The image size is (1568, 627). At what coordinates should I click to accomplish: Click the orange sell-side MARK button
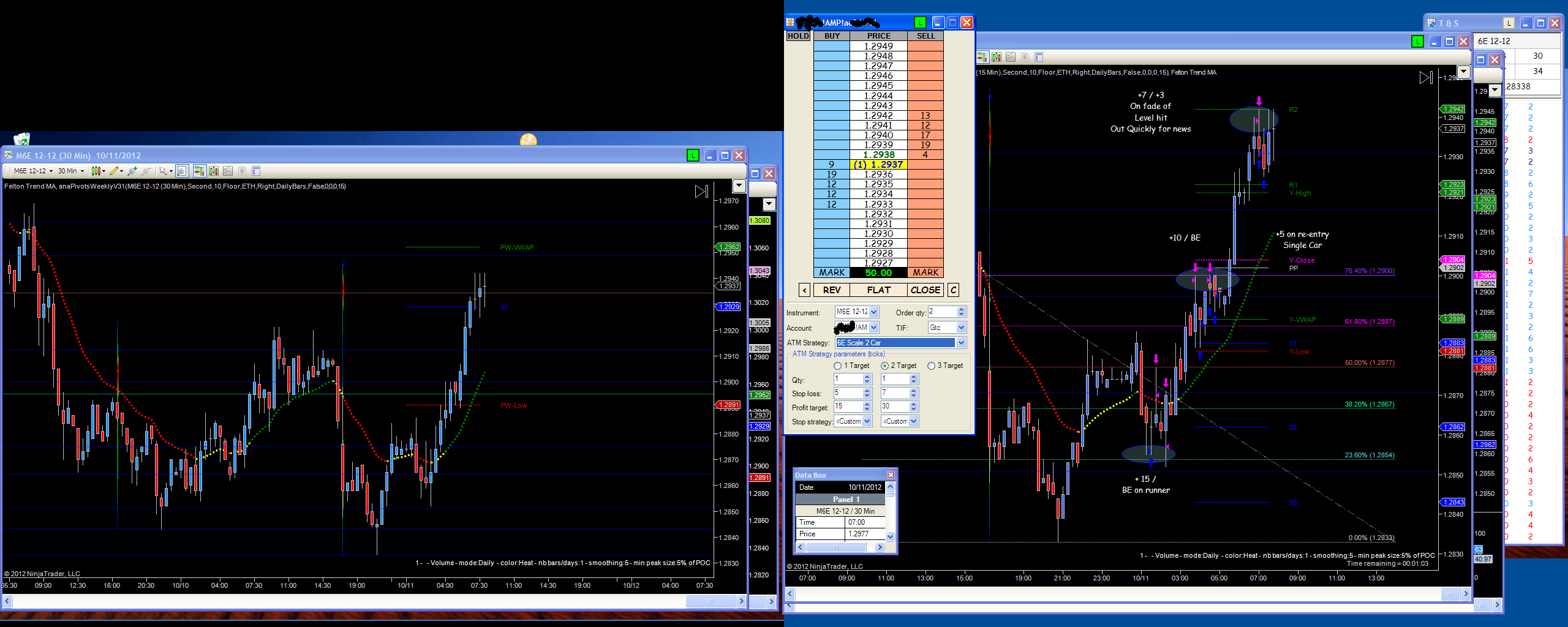925,272
